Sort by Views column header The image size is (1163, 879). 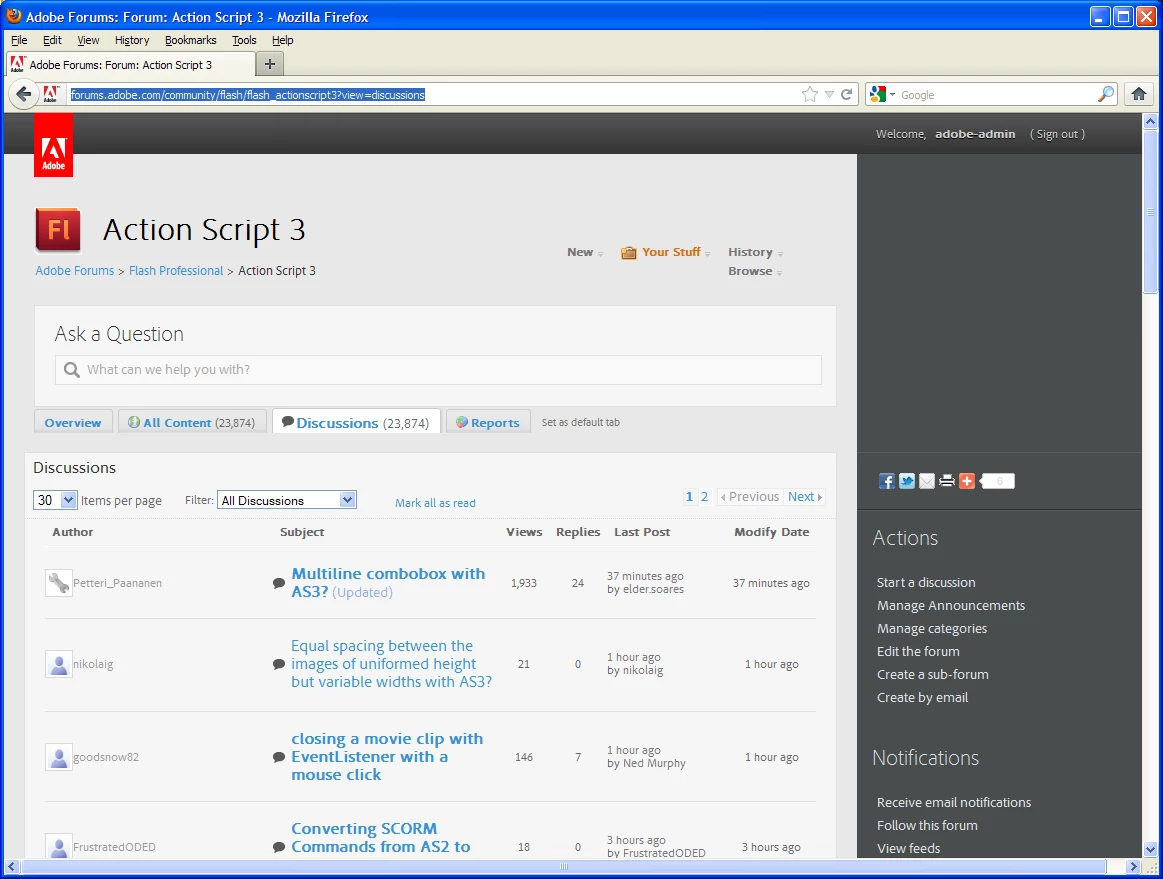(x=524, y=532)
